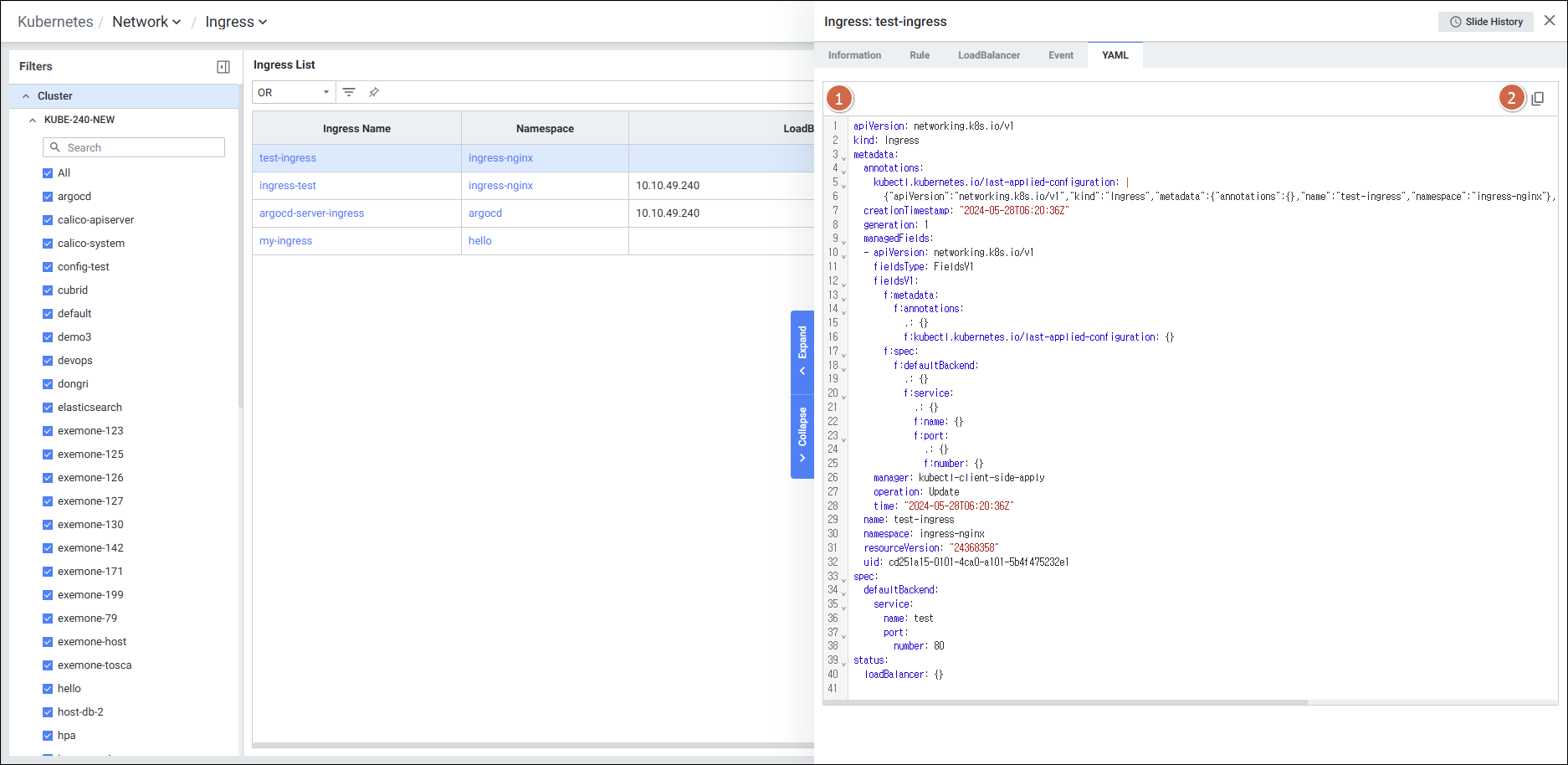Fold the spec section at line 33
The image size is (1568, 765).
click(843, 579)
